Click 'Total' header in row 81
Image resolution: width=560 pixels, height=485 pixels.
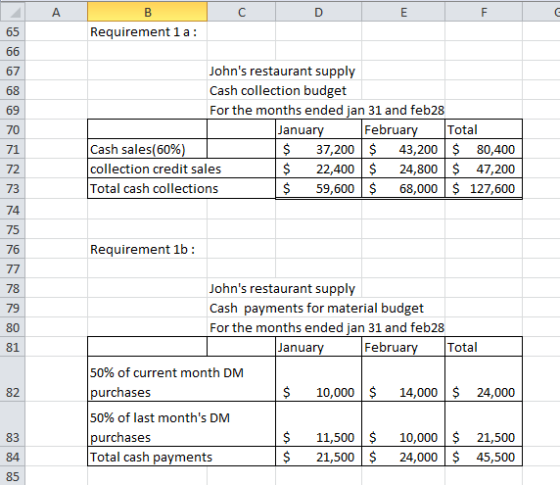coord(484,347)
